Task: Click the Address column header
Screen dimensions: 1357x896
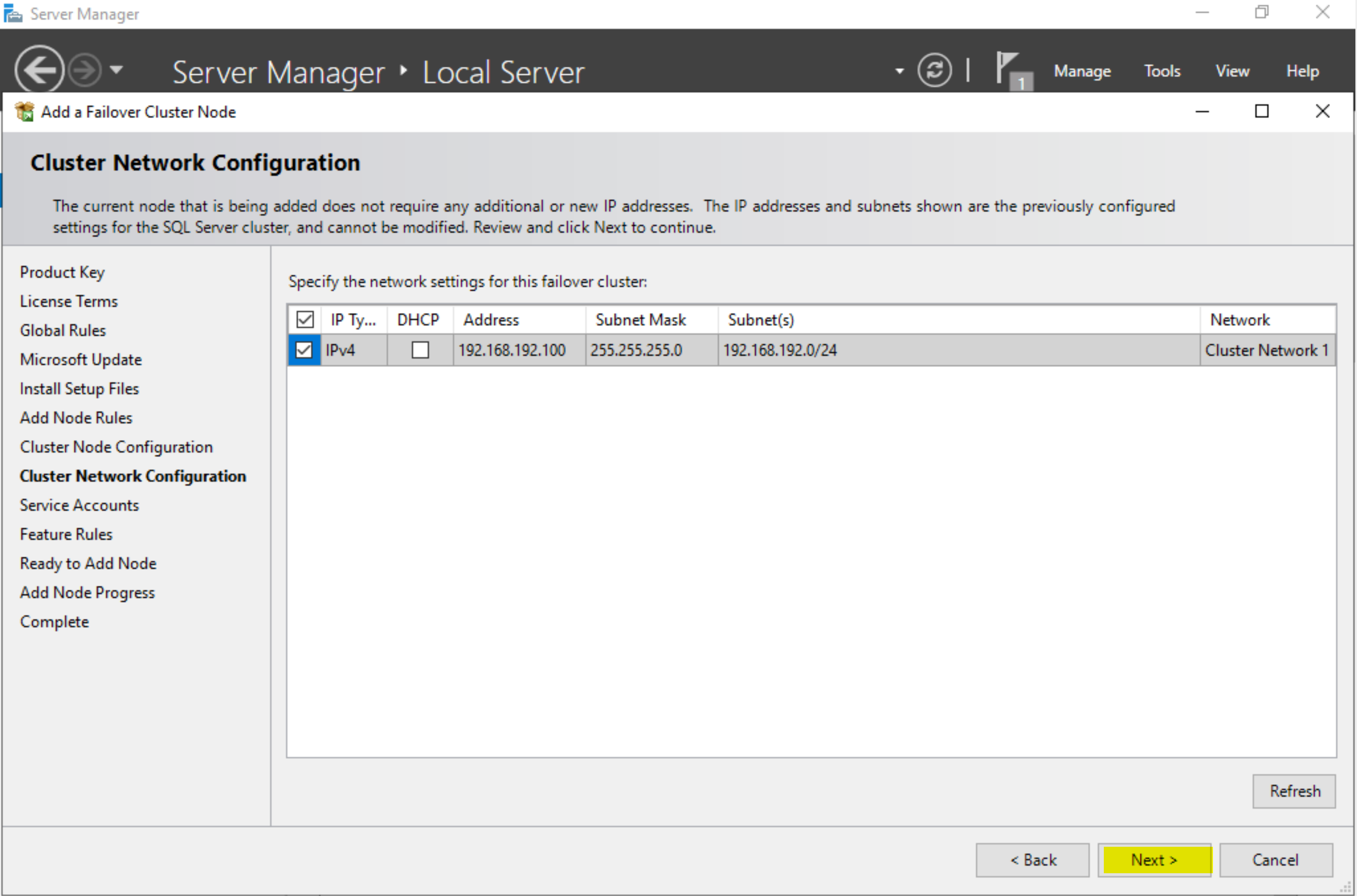Action: 519,319
